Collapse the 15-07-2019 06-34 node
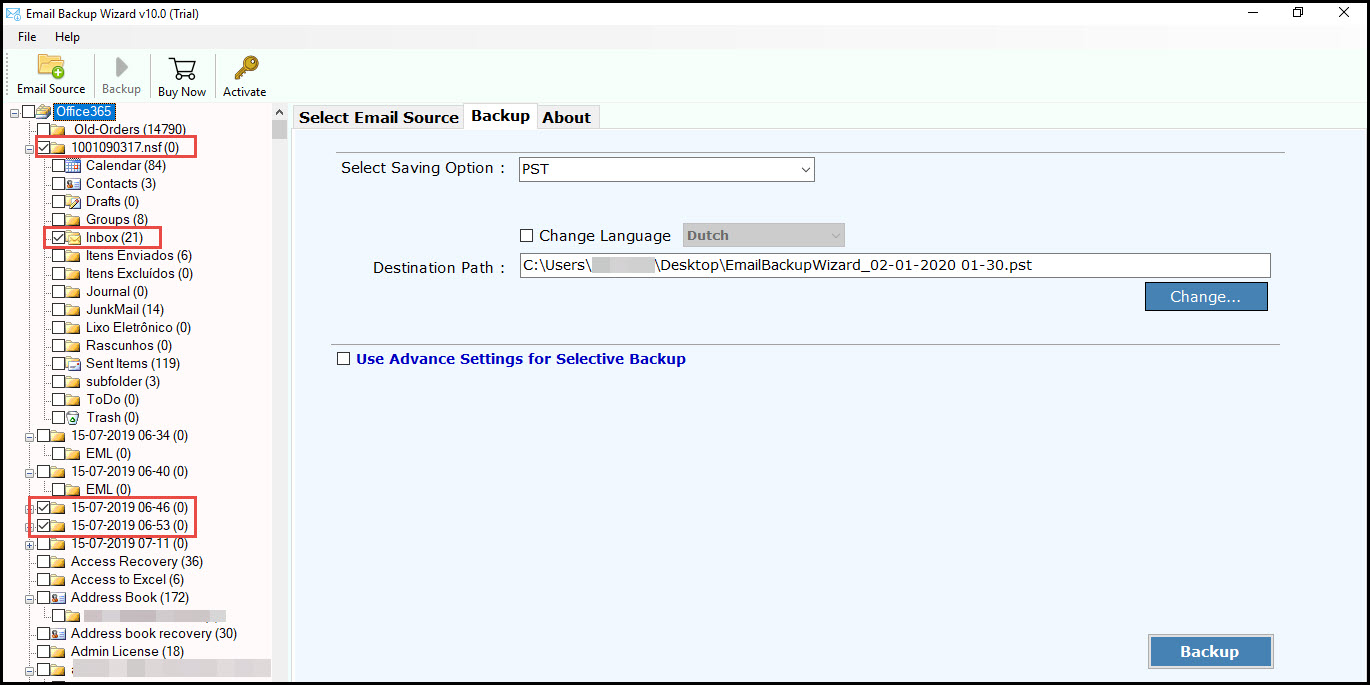1370x685 pixels. click(29, 436)
